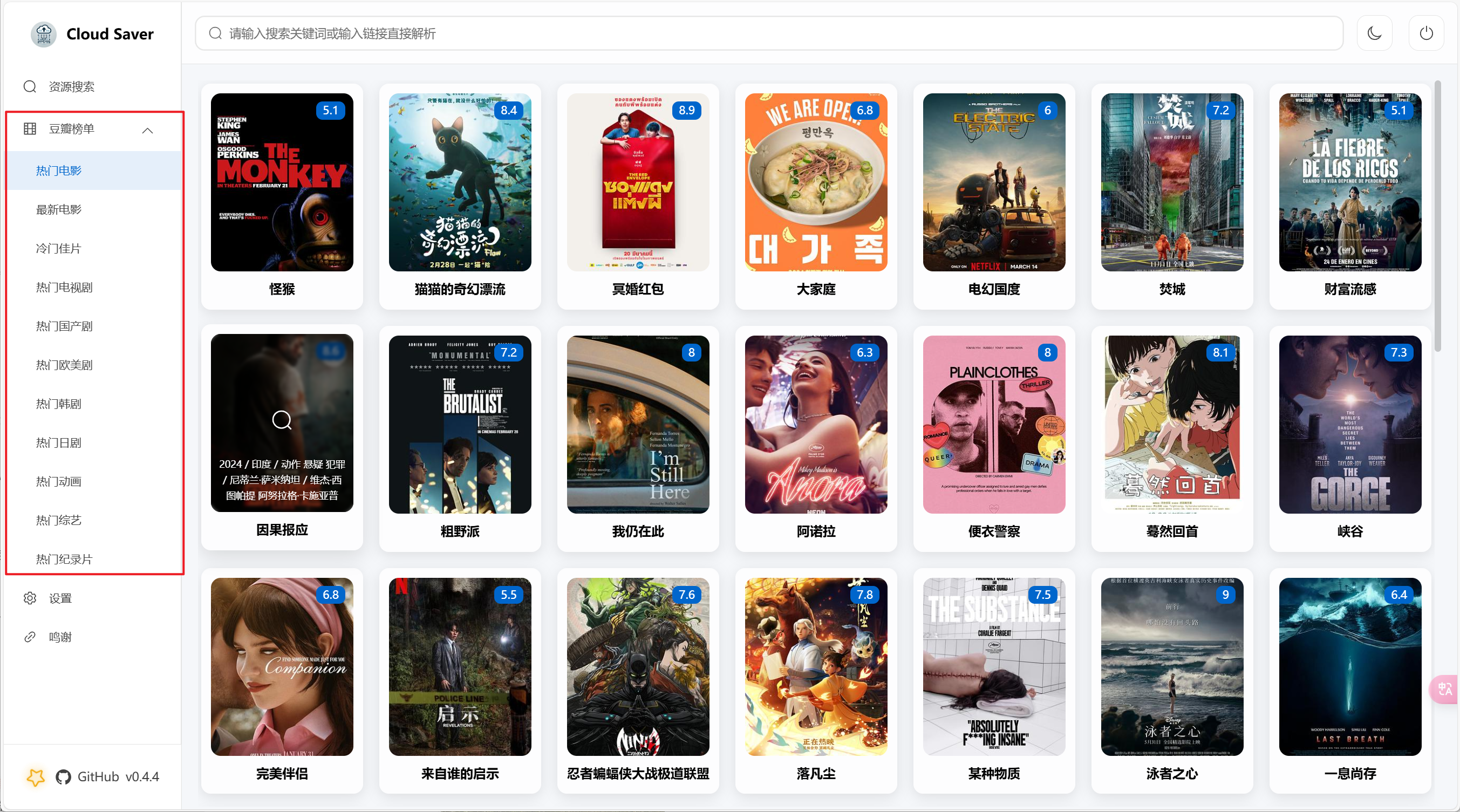The width and height of the screenshot is (1460, 812).
Task: Open 鸣谢 link-icon item
Action: [x=59, y=637]
